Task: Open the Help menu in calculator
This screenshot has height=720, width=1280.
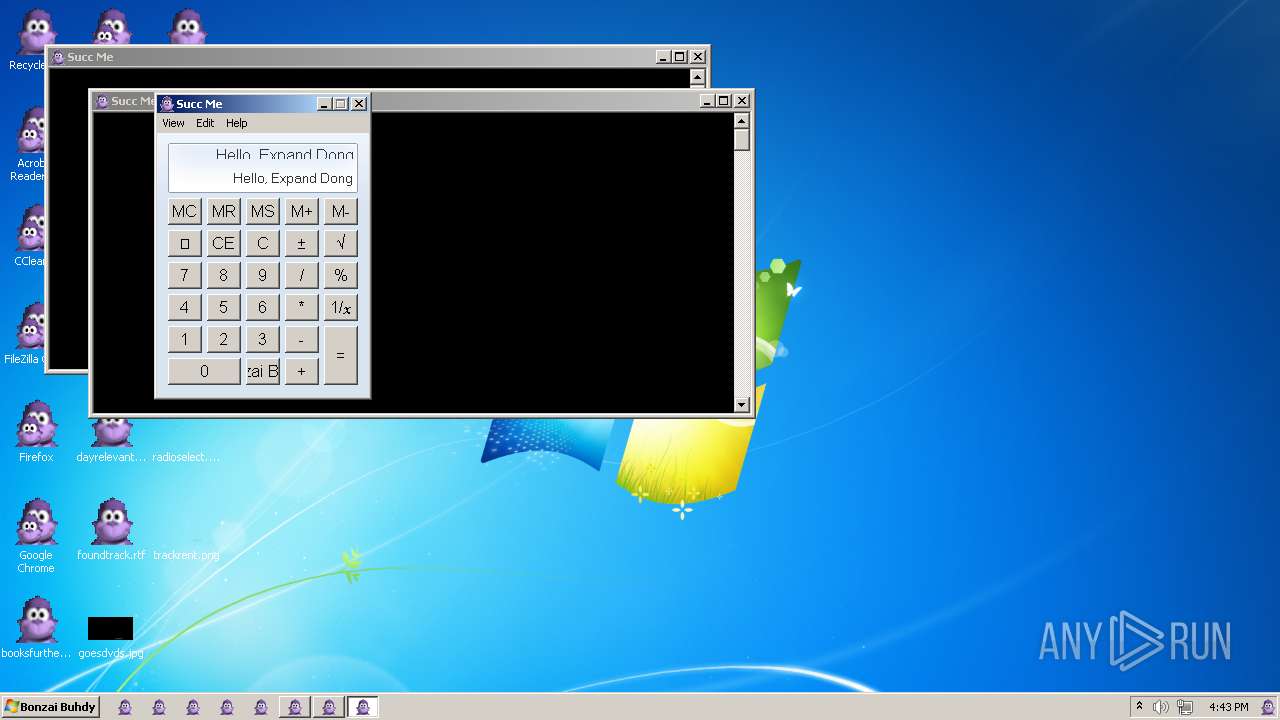Action: click(x=236, y=123)
